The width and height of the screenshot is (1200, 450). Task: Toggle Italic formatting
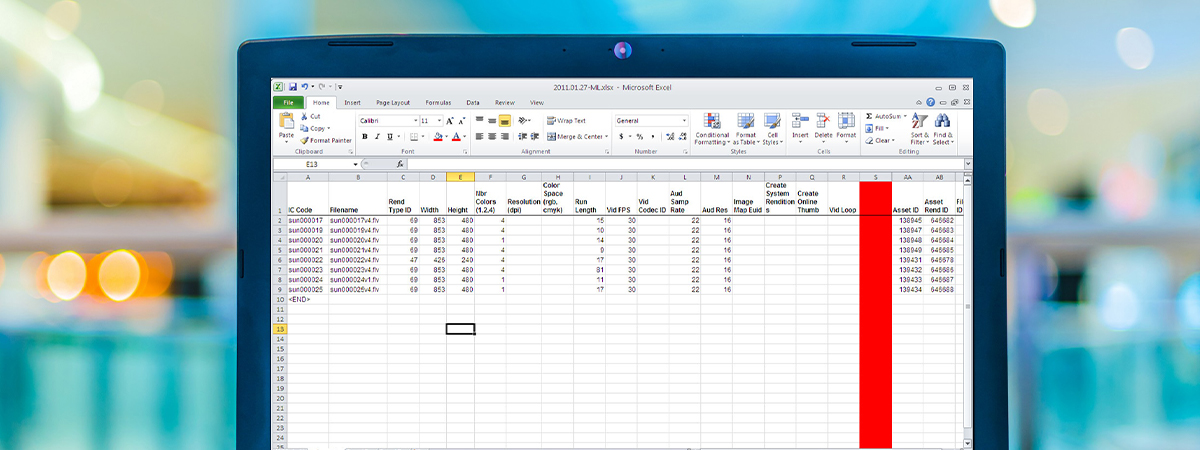377,137
